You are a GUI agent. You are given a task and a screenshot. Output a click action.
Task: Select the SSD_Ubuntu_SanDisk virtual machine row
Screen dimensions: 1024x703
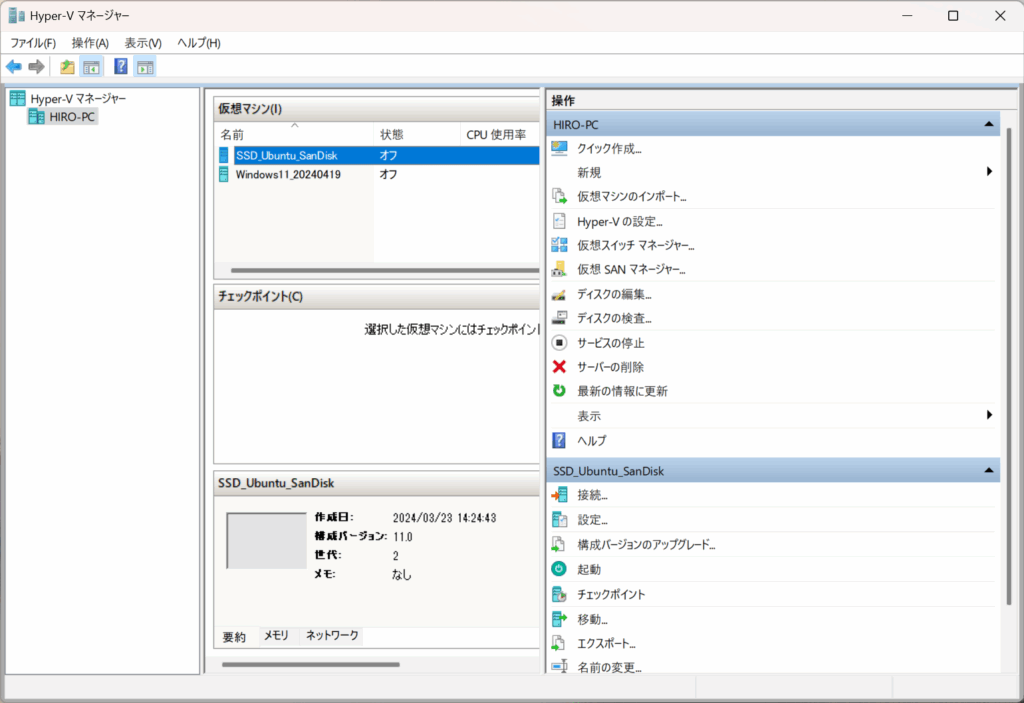(x=379, y=155)
